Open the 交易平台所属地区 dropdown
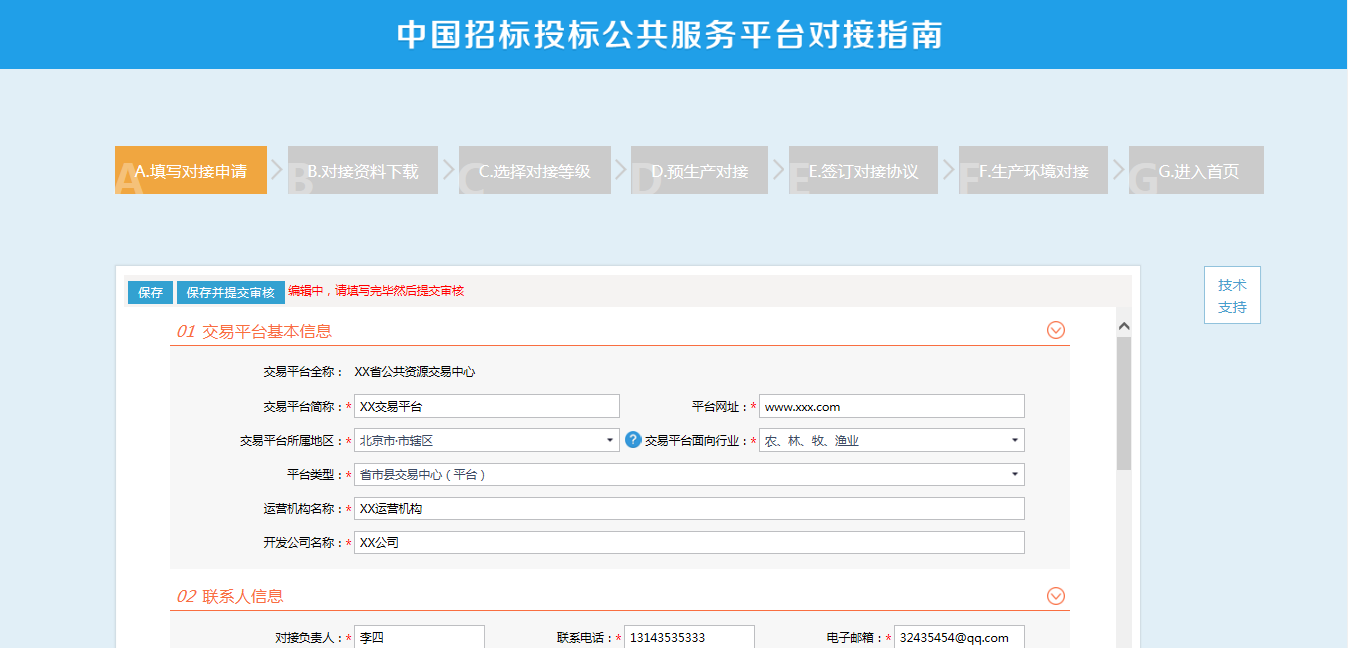 pyautogui.click(x=486, y=440)
